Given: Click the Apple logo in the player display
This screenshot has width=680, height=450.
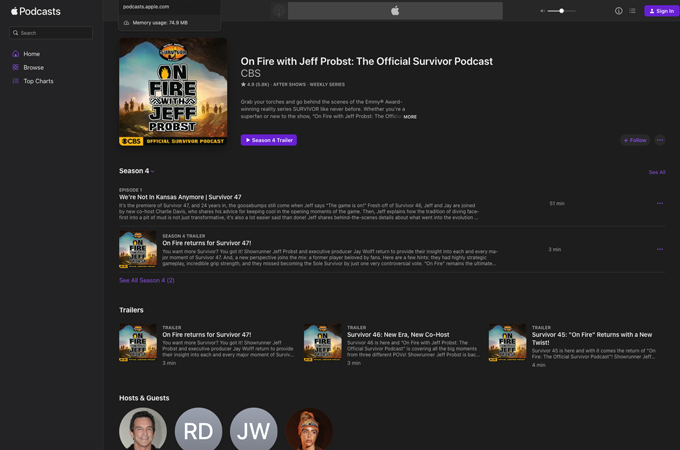Looking at the screenshot, I should pos(395,11).
